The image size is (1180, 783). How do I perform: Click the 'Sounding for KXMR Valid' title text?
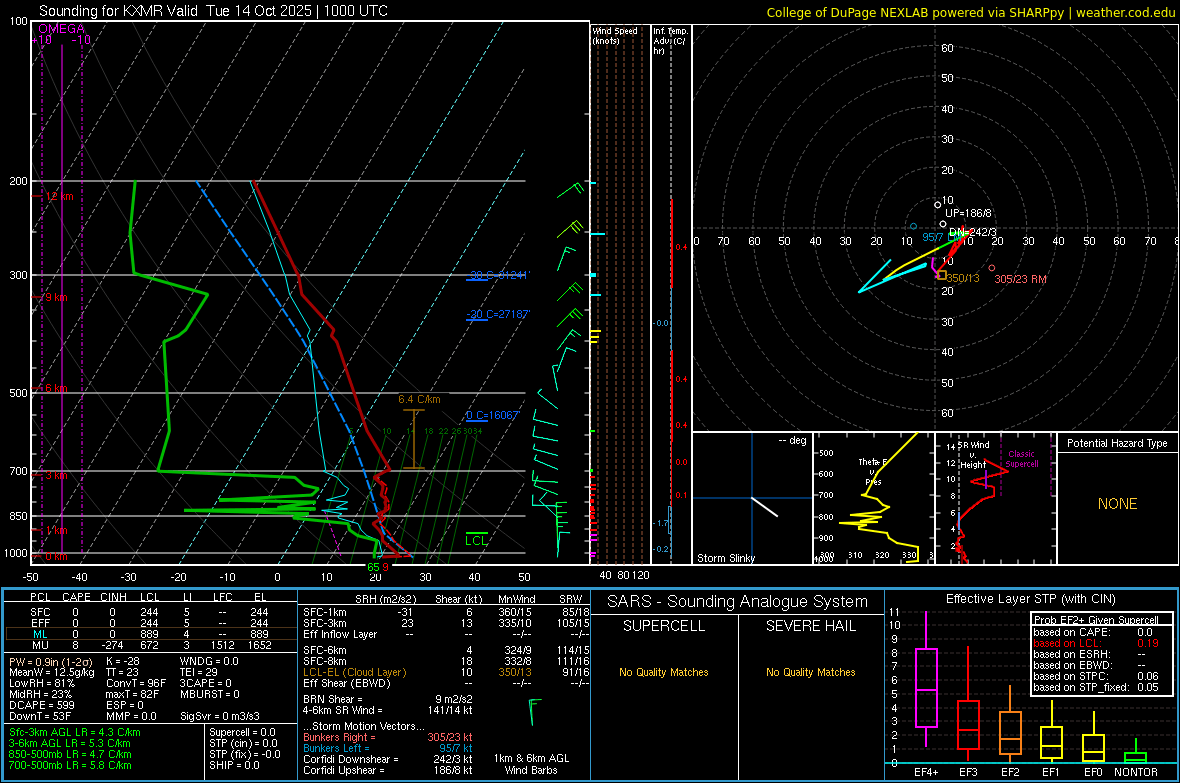[x=118, y=11]
